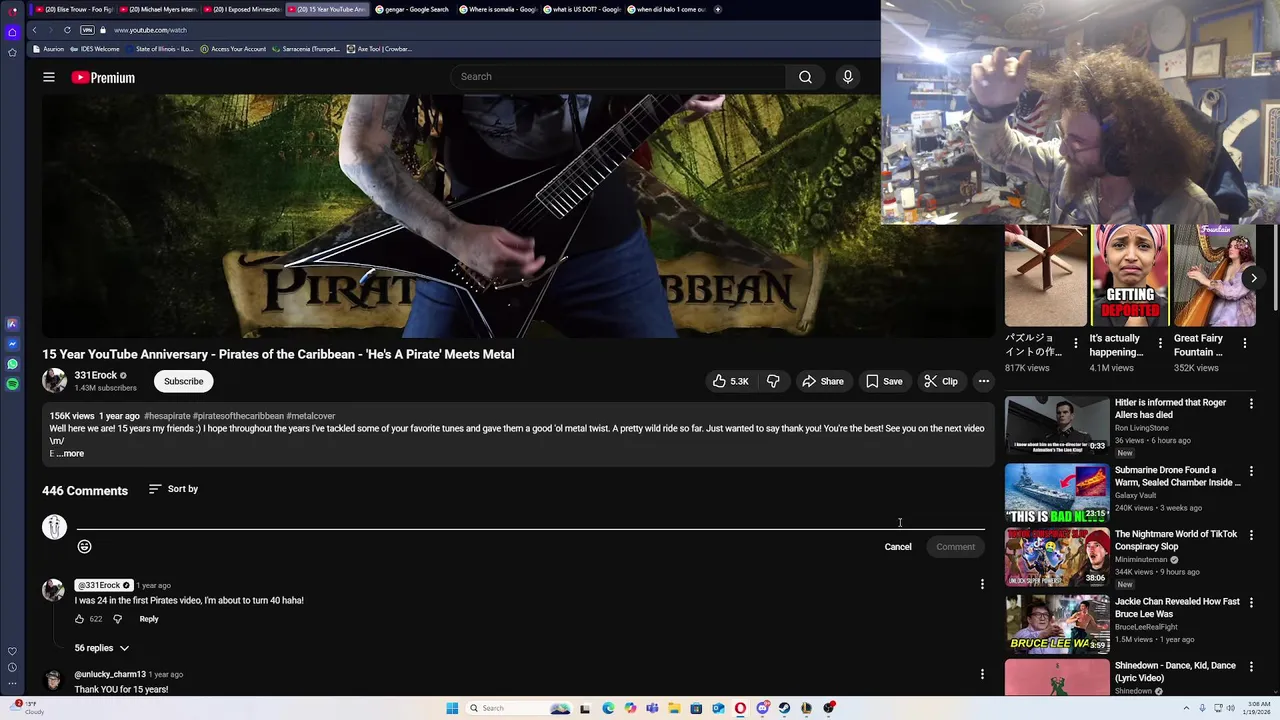
Task: Open menu for Jackie Chan video
Action: (x=1251, y=603)
